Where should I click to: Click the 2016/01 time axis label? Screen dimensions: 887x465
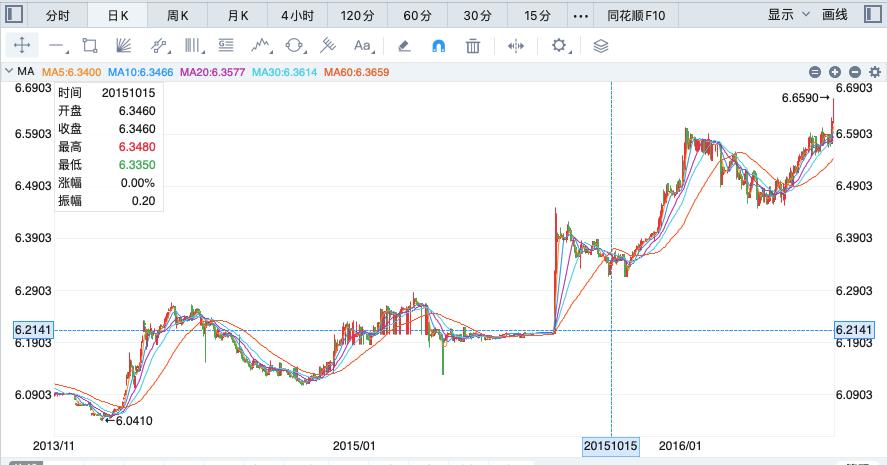680,446
